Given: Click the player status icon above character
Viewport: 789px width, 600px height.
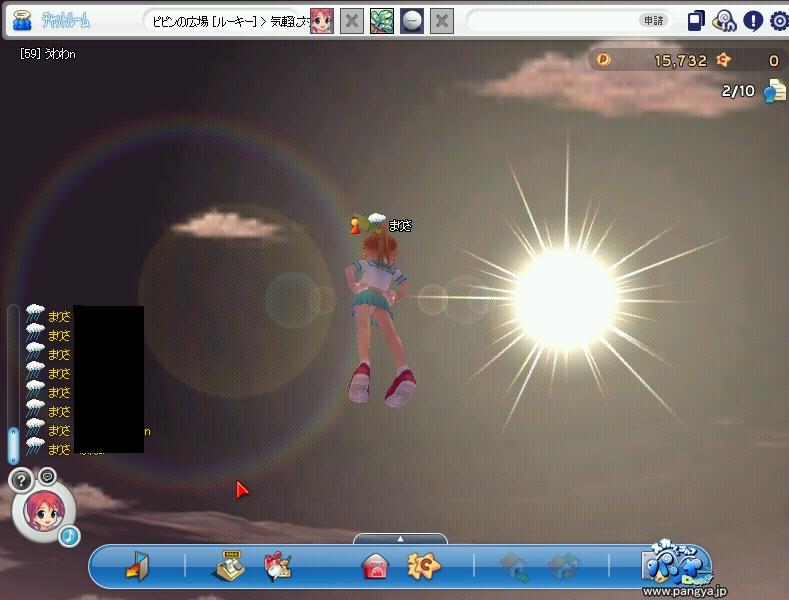Looking at the screenshot, I should coord(355,225).
